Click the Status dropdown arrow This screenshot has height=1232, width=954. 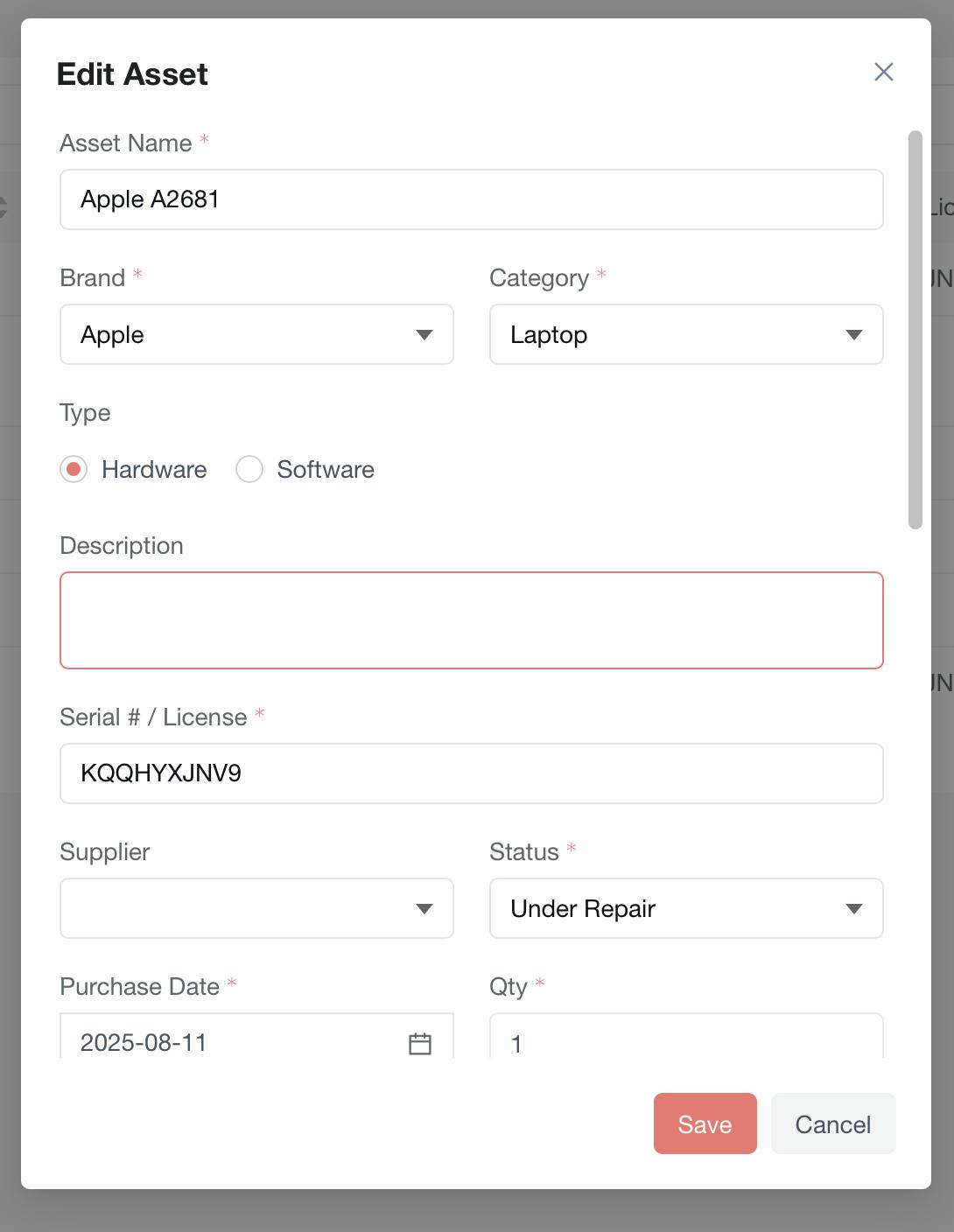pos(854,909)
